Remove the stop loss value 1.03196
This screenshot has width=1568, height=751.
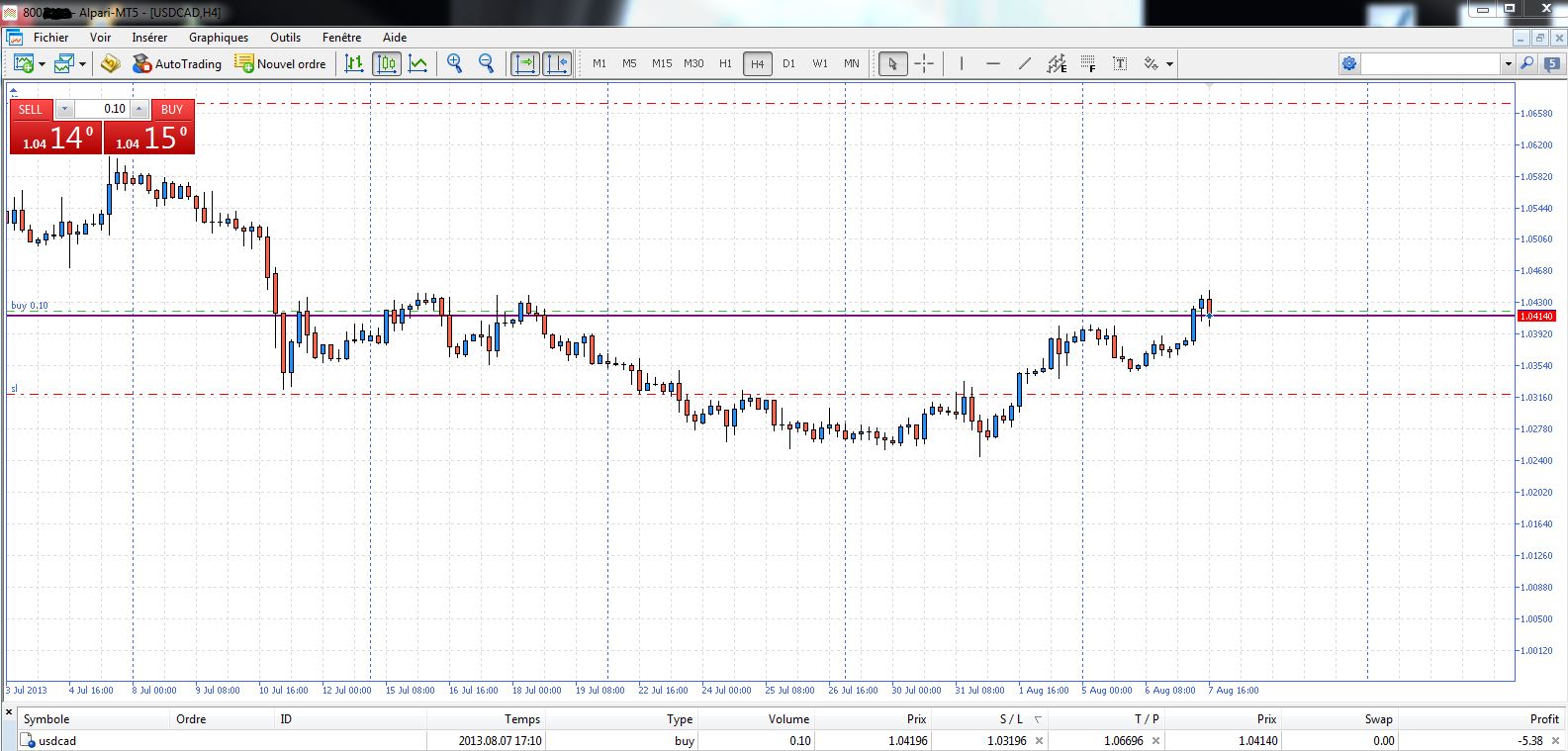1039,741
